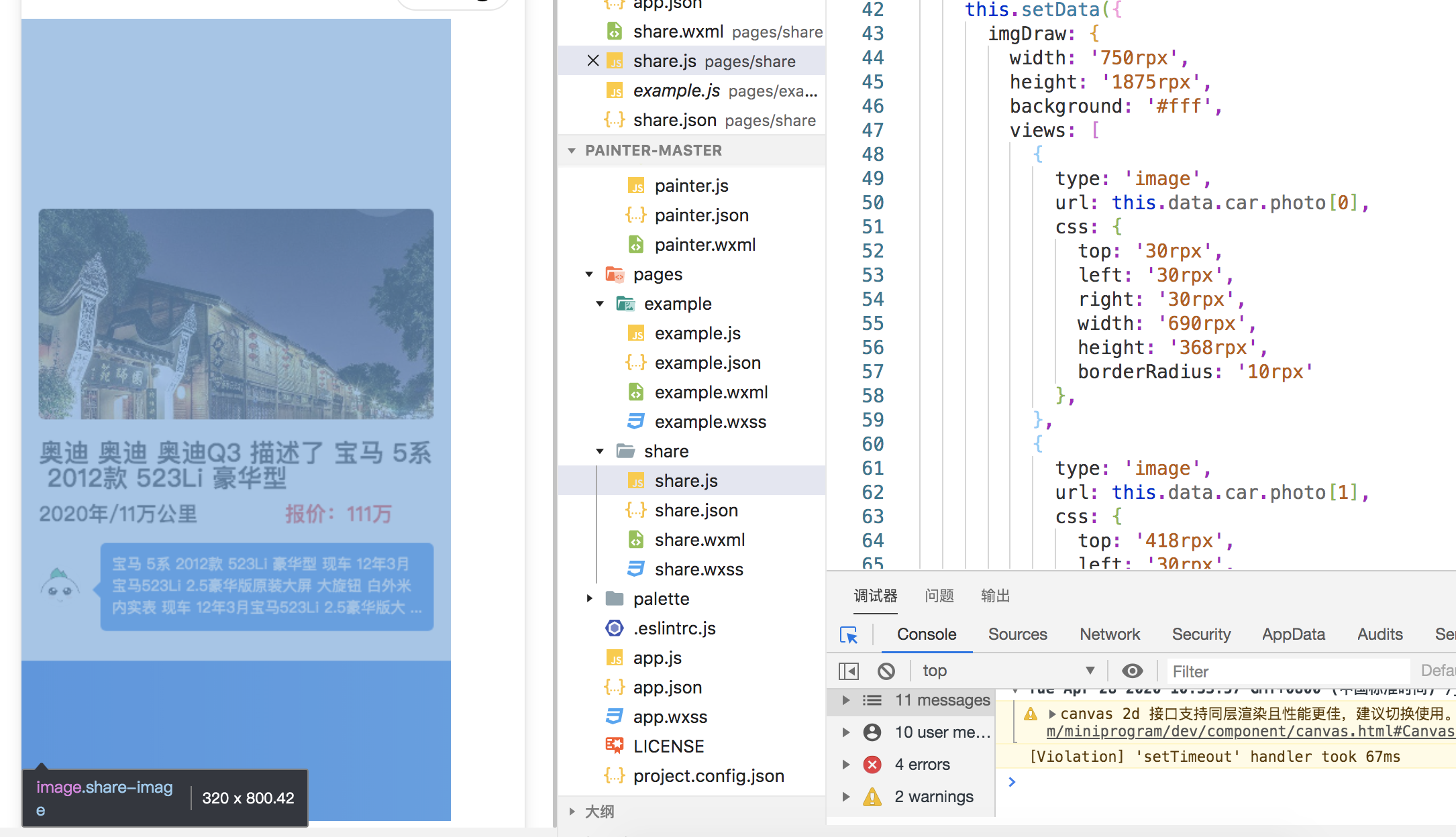
Task: Collapse the pages folder
Action: 589,274
